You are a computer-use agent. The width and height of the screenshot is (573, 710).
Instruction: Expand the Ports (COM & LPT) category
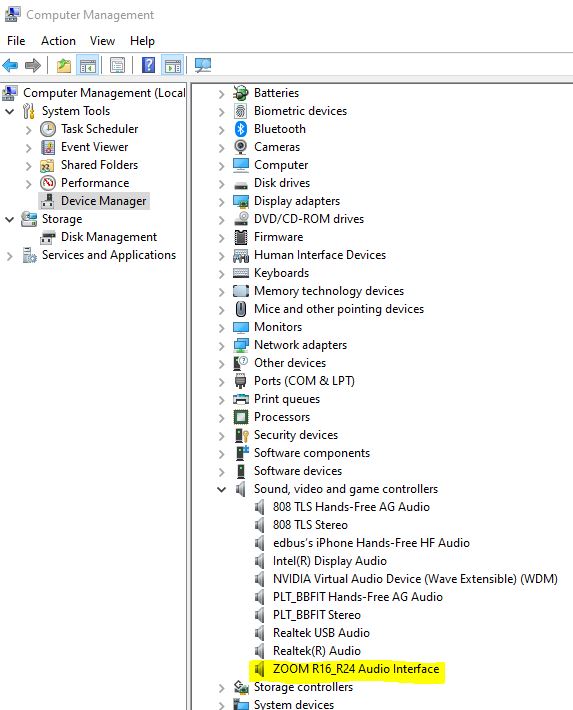tap(221, 382)
